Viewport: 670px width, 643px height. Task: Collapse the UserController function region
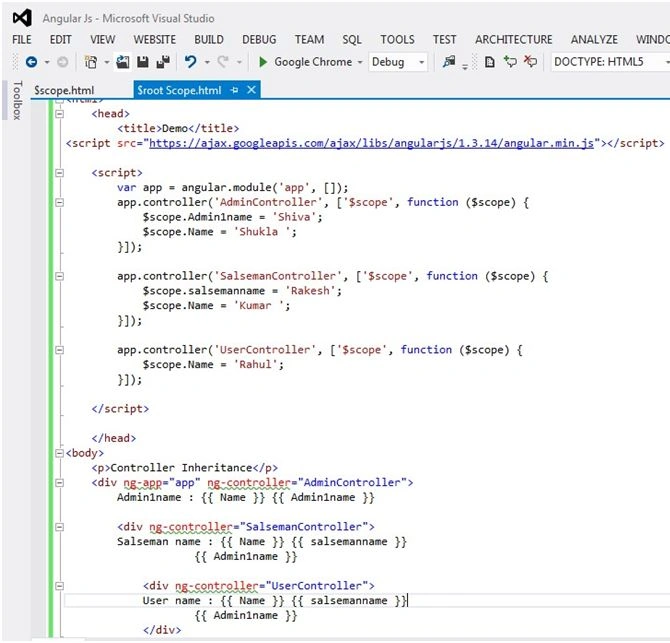coord(59,350)
